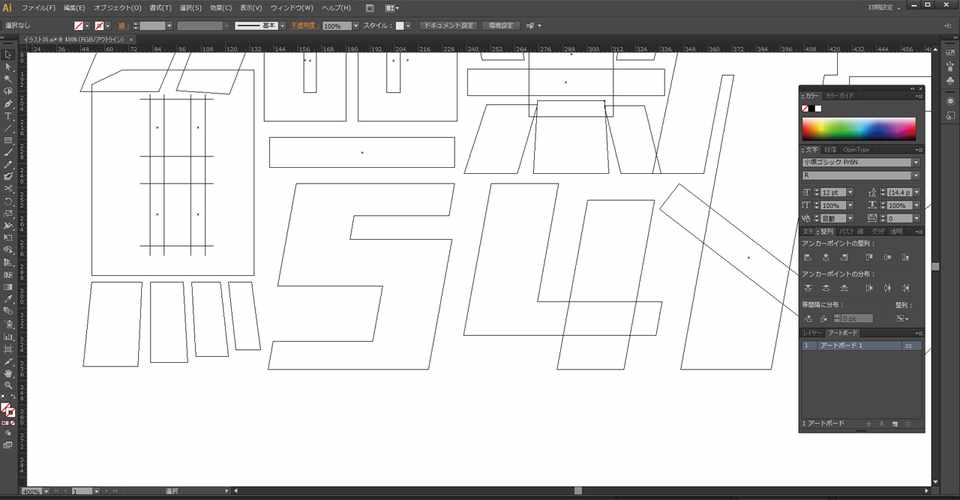
Task: Pick a color from the spectrum bar
Action: [859, 129]
